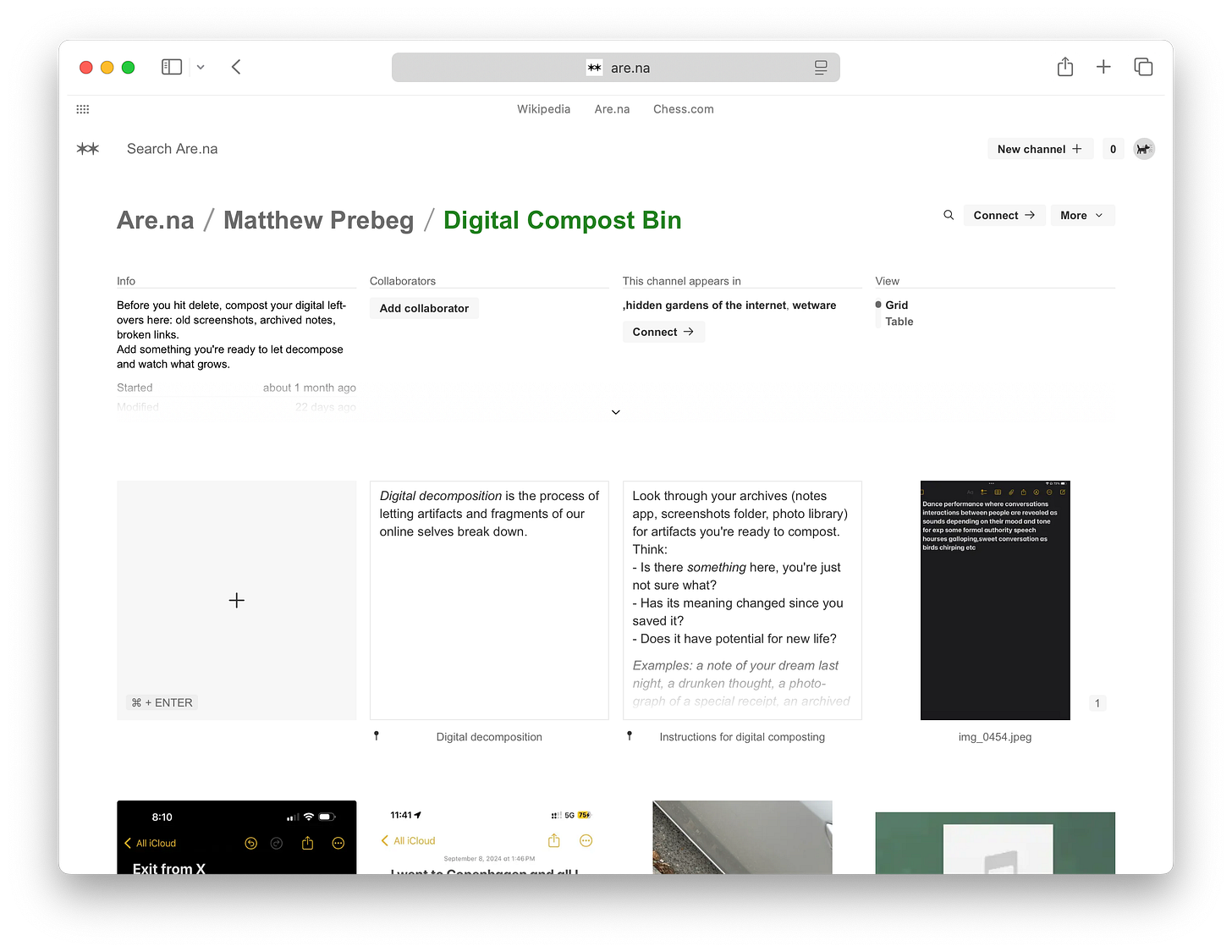
Task: Search within channel magnifier icon
Action: point(949,215)
